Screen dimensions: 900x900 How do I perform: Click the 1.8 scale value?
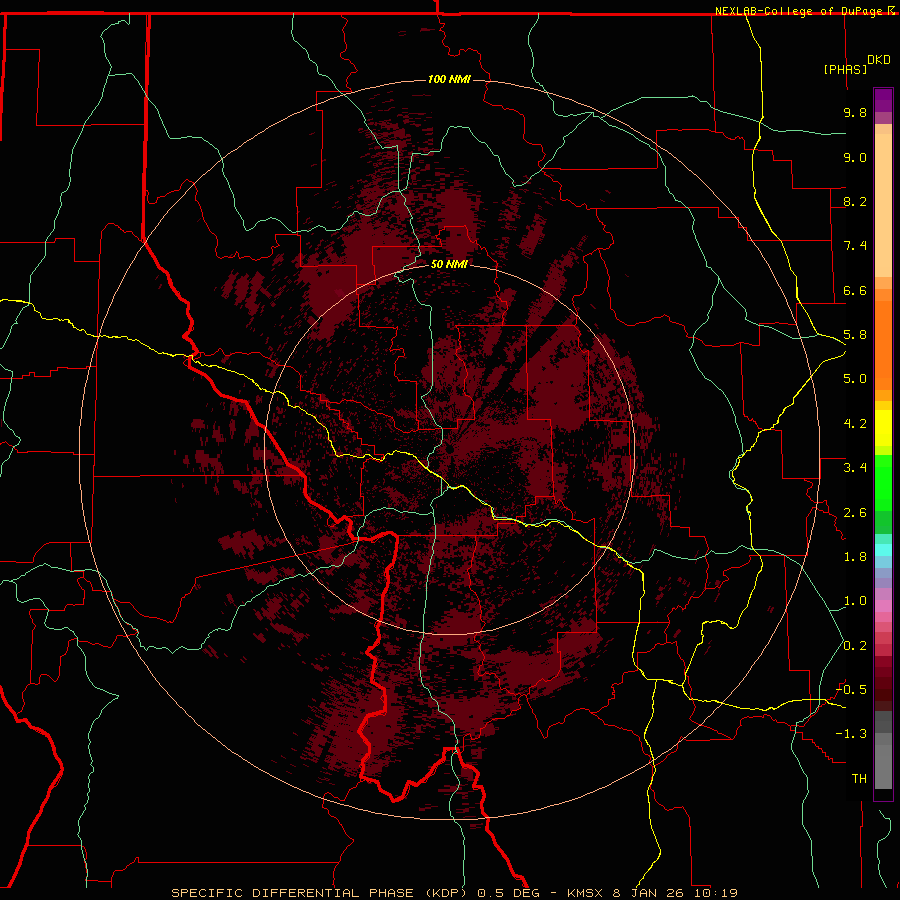click(x=854, y=557)
